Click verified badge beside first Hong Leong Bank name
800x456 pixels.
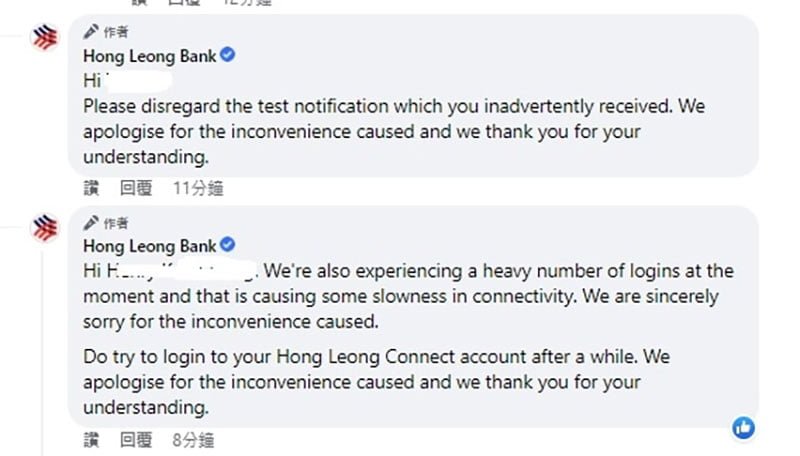coord(228,55)
